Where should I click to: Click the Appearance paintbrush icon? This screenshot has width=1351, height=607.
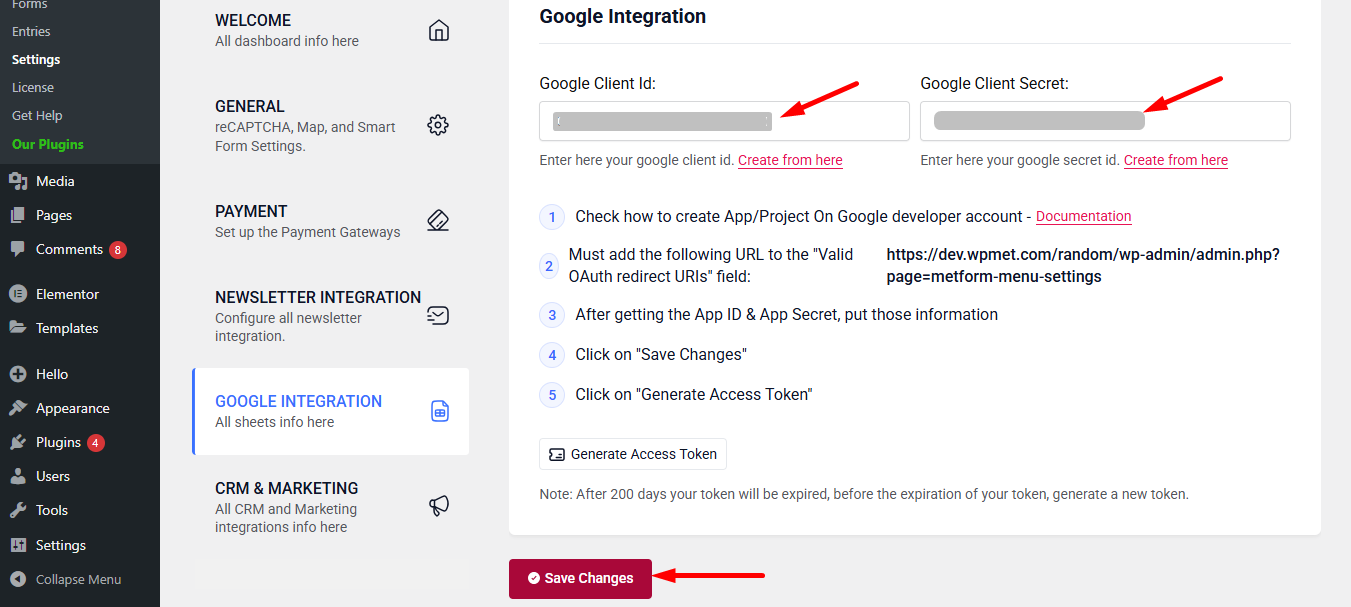click(x=20, y=407)
